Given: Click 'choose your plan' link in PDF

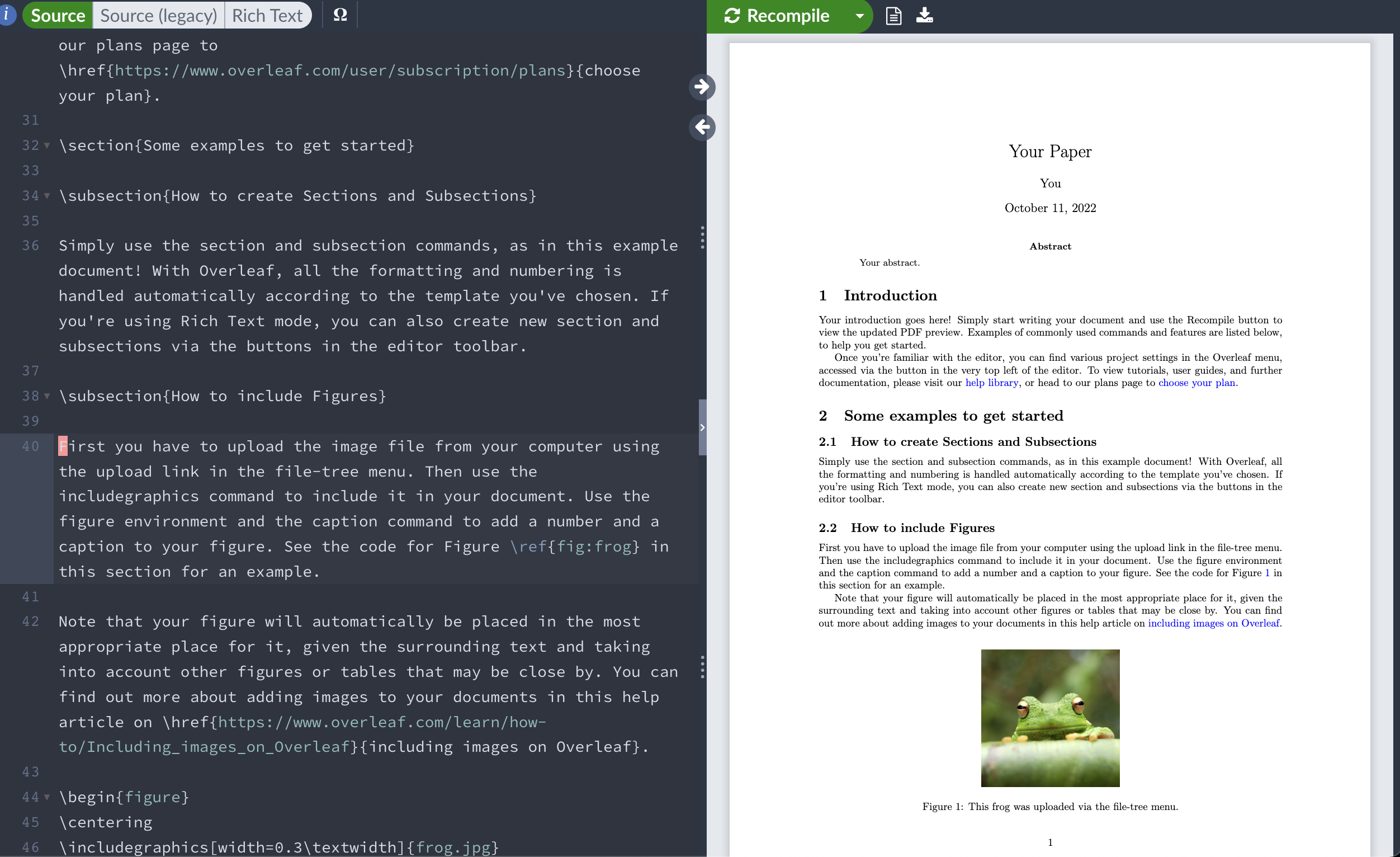Looking at the screenshot, I should (x=1196, y=383).
